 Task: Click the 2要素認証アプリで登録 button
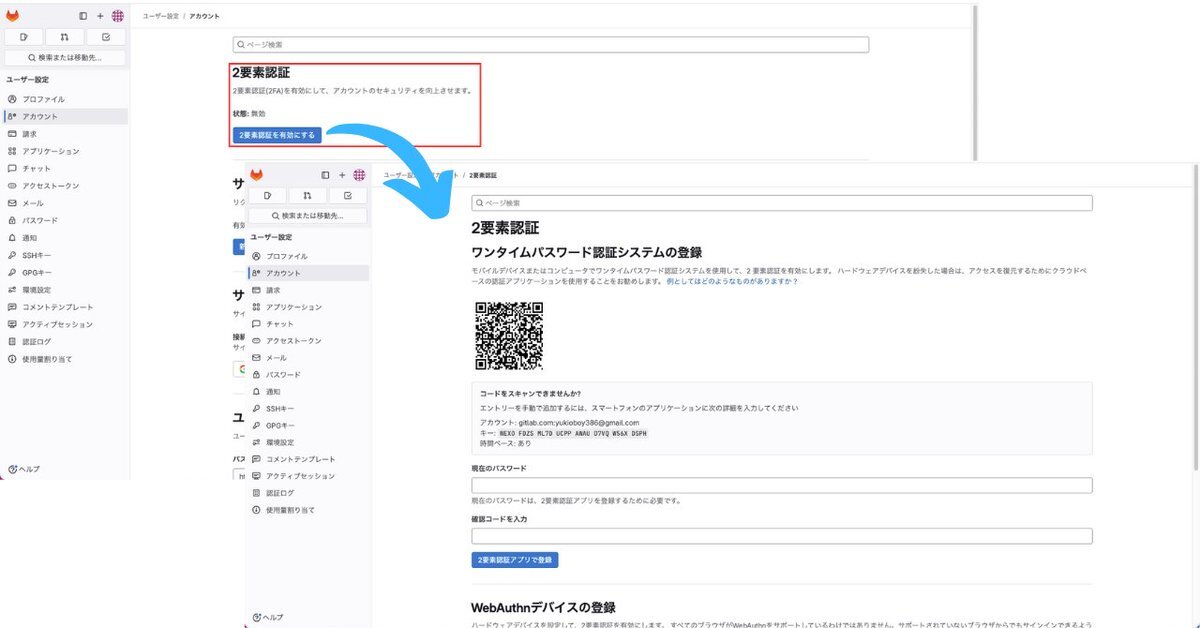pyautogui.click(x=515, y=560)
